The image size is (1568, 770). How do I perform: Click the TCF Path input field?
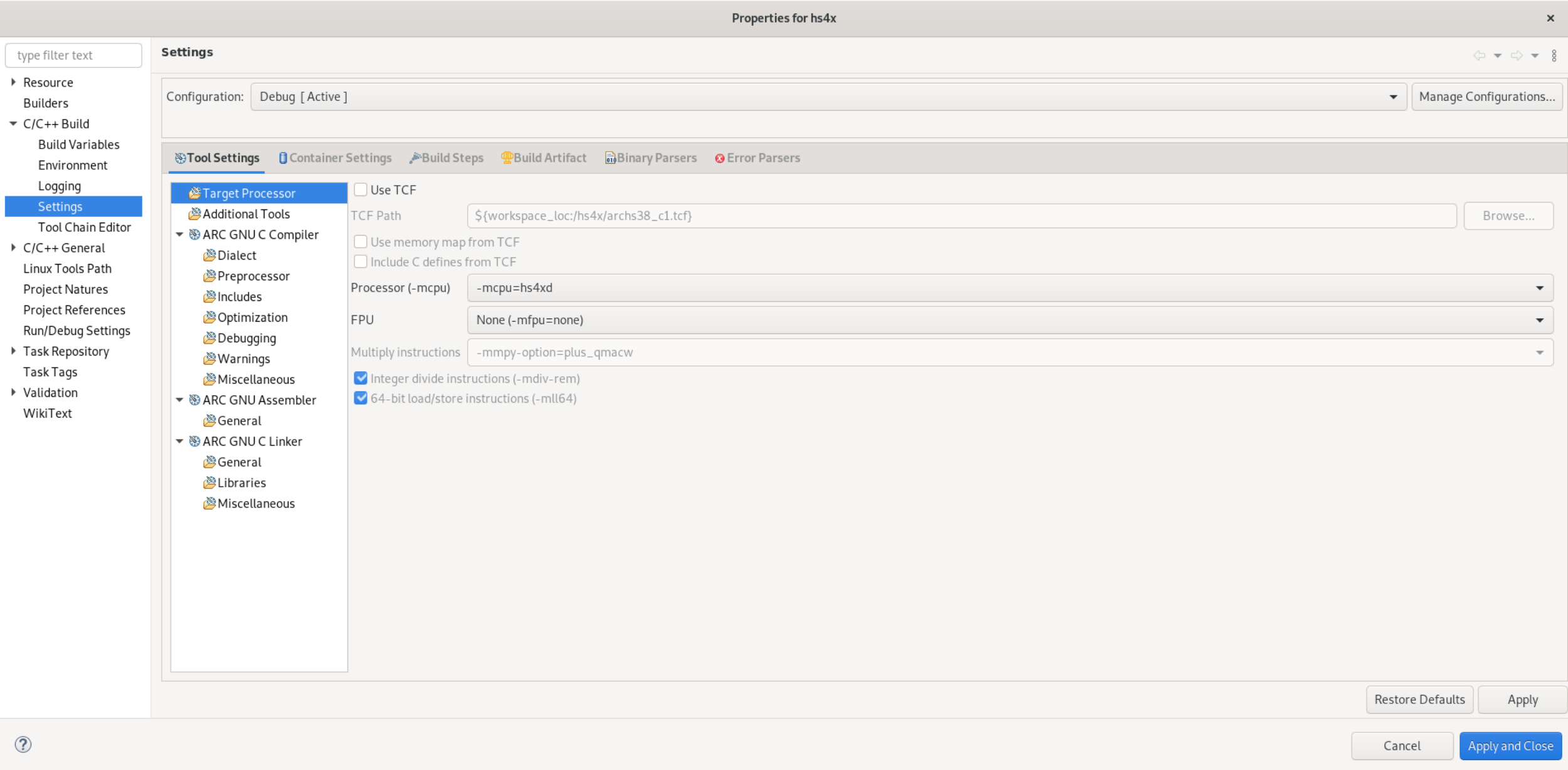pyautogui.click(x=962, y=215)
